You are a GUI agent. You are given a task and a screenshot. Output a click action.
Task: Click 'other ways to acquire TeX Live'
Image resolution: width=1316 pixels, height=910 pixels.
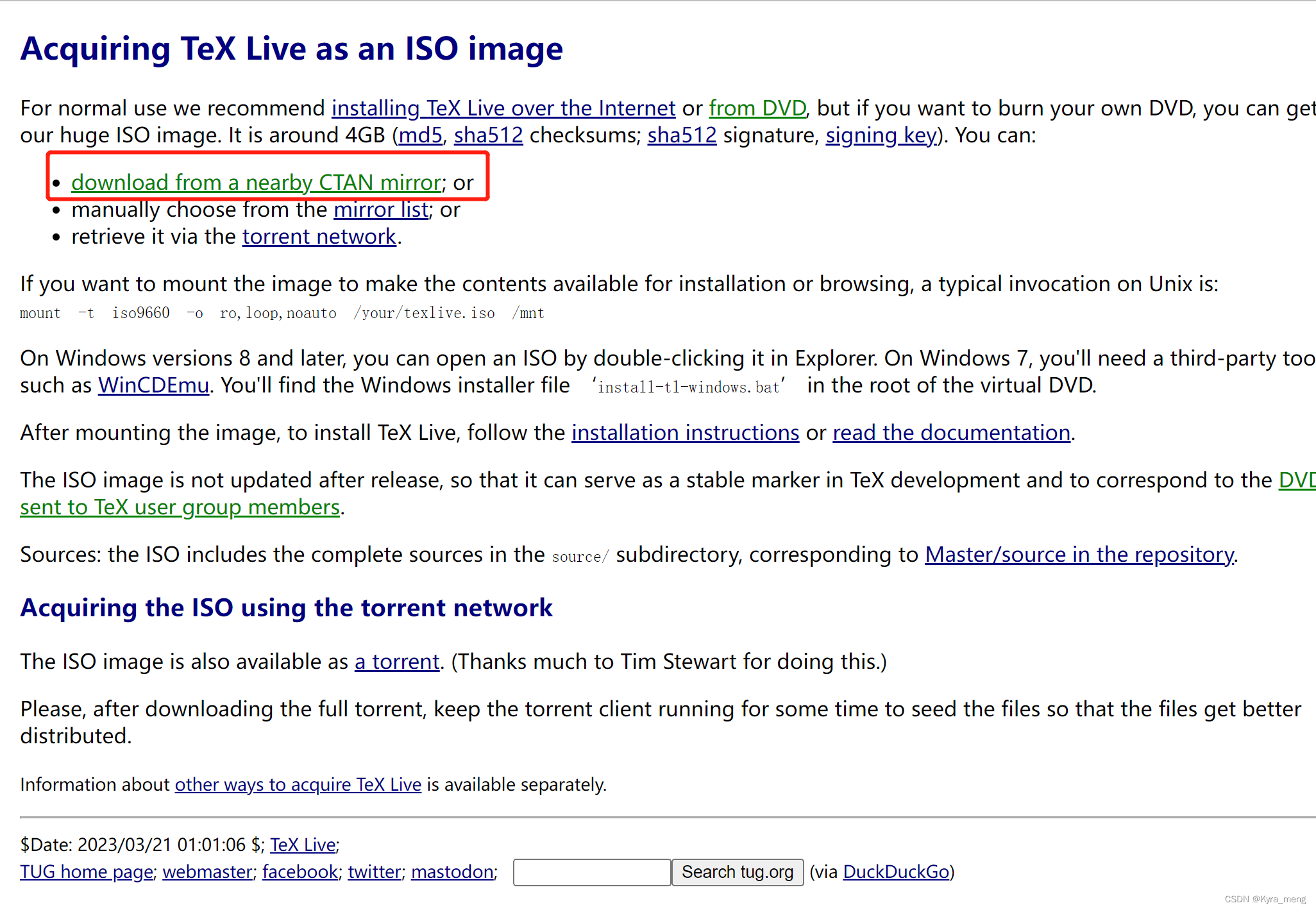[298, 785]
